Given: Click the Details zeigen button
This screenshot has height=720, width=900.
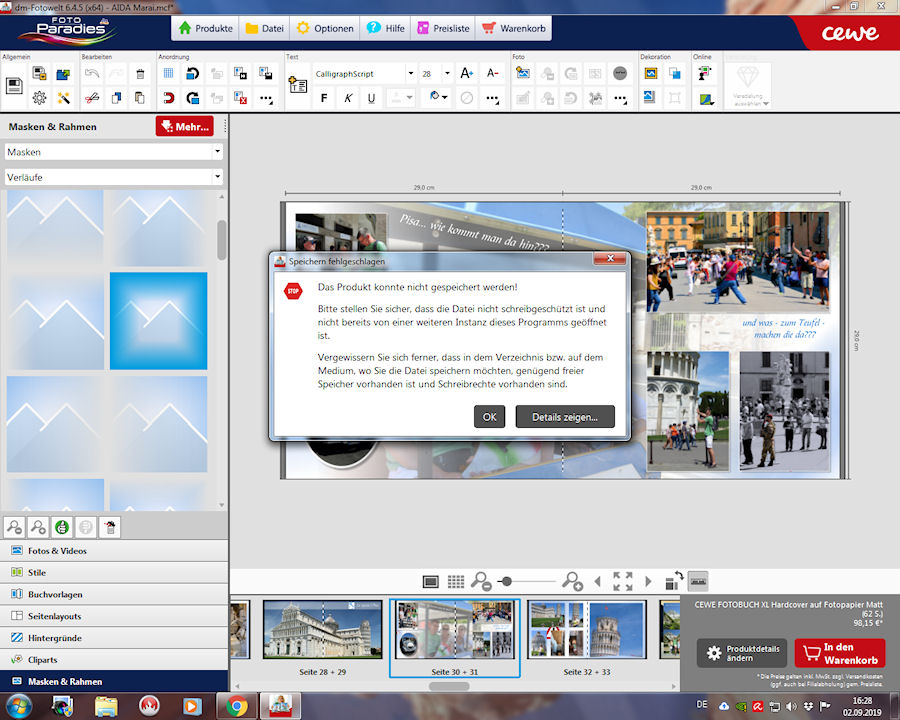Looking at the screenshot, I should 565,417.
